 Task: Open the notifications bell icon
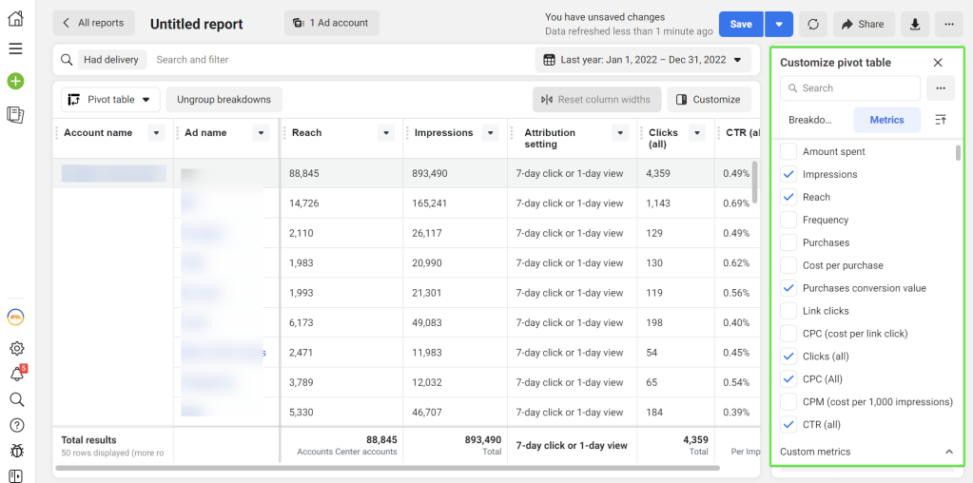[x=16, y=374]
